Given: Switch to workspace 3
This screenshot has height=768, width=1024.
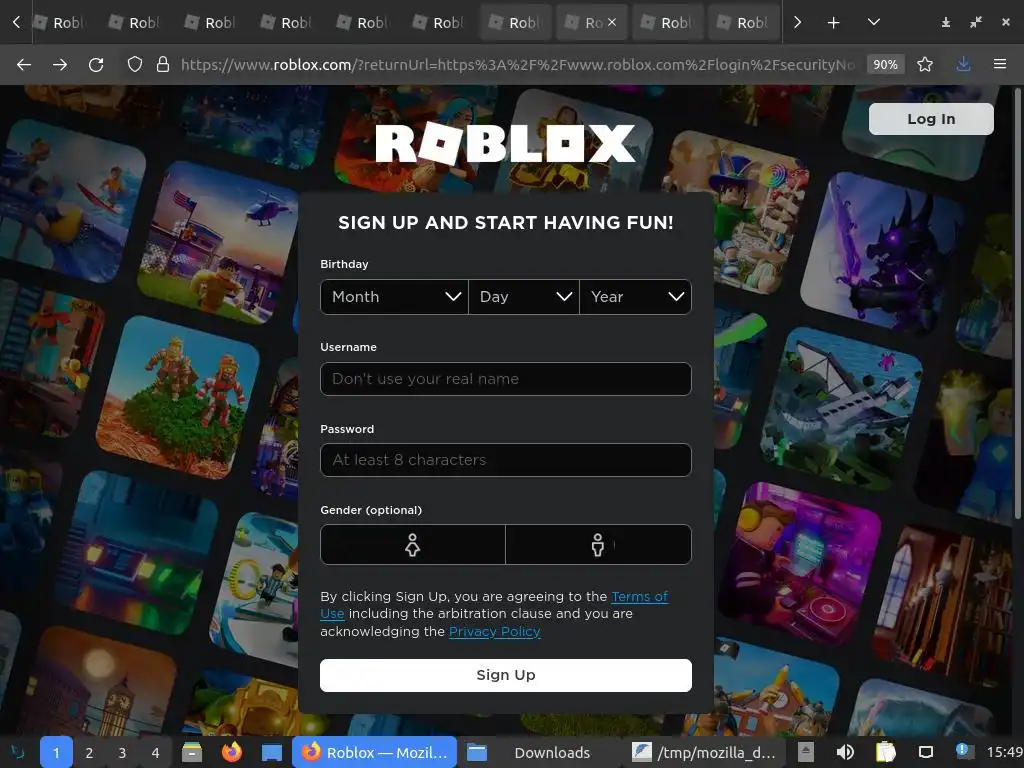Looking at the screenshot, I should point(122,752).
